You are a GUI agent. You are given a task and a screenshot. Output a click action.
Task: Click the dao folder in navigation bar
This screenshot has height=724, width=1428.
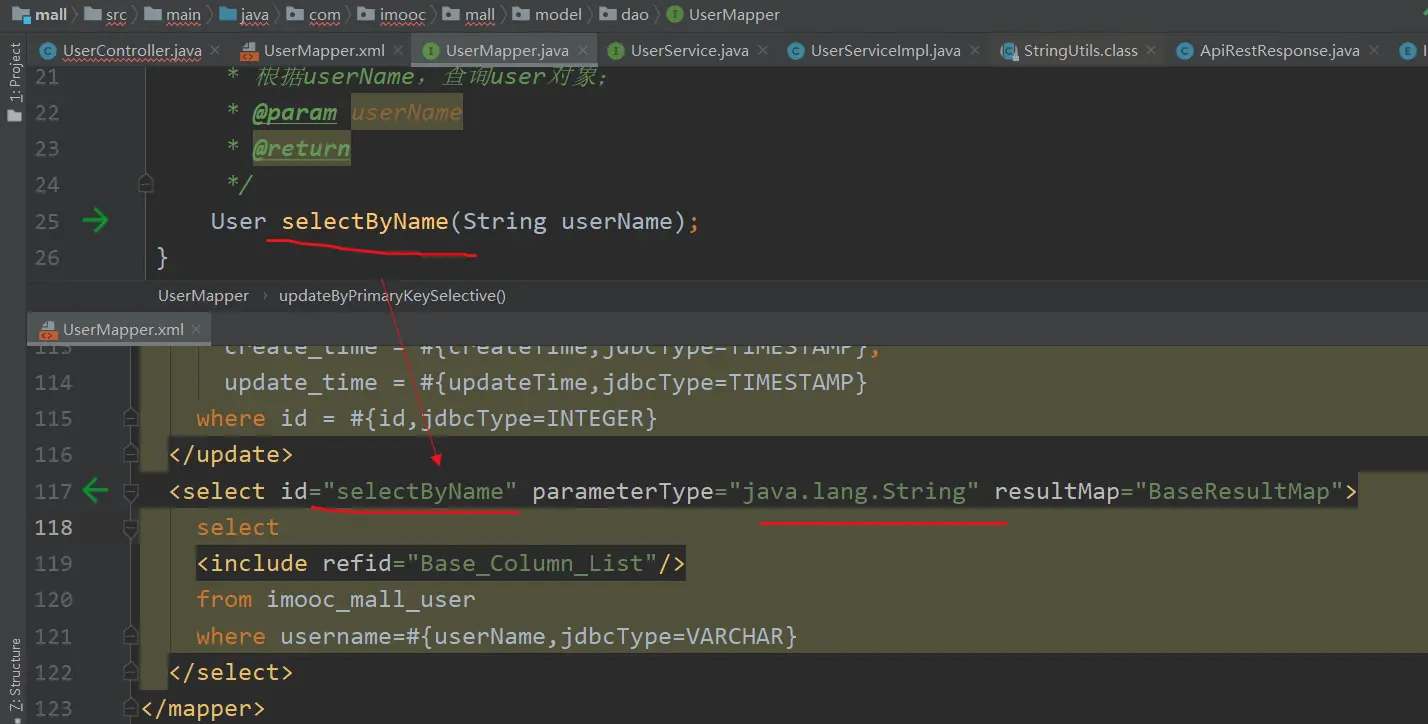coord(634,14)
